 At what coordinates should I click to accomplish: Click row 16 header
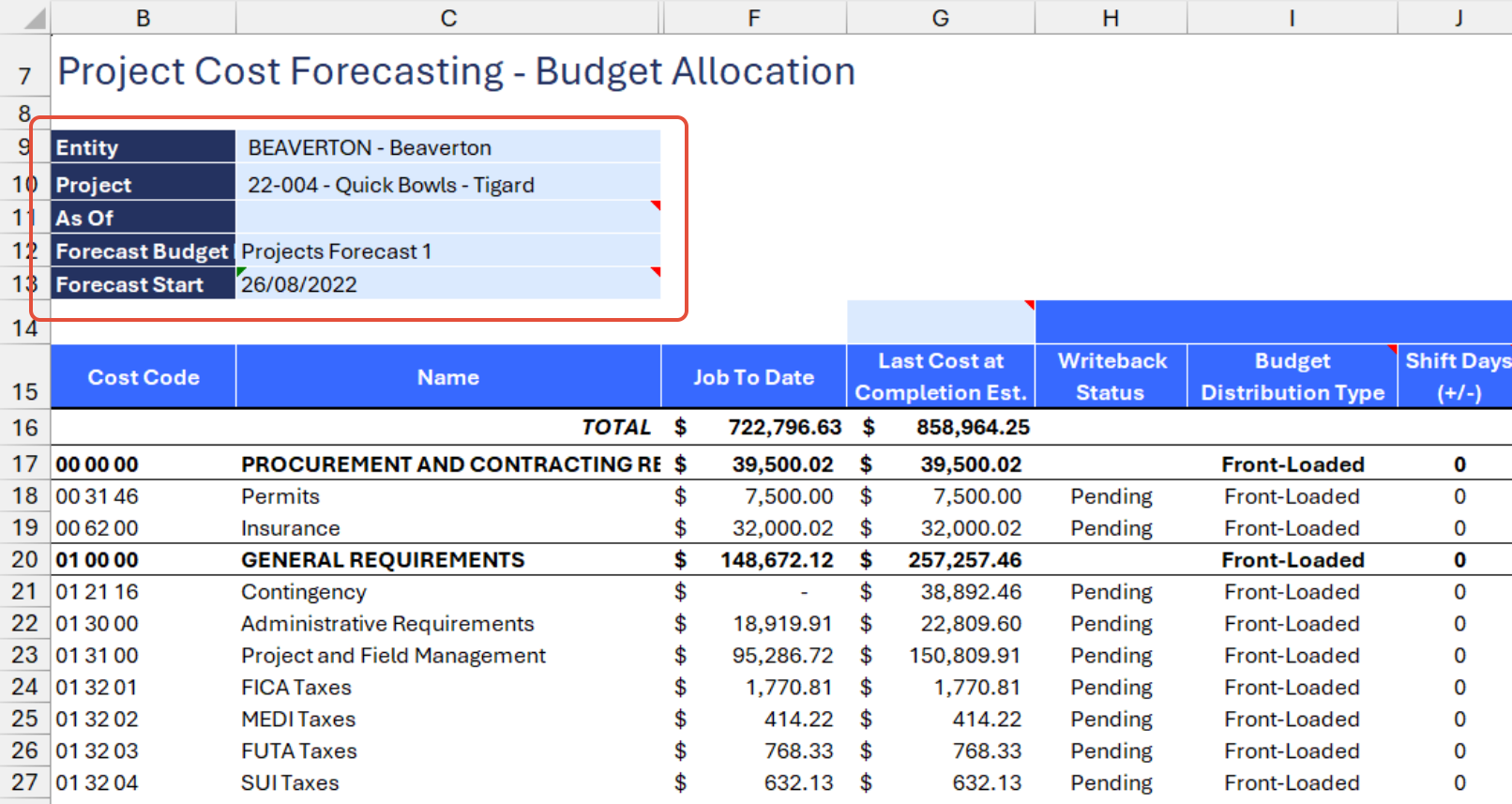pyautogui.click(x=24, y=428)
